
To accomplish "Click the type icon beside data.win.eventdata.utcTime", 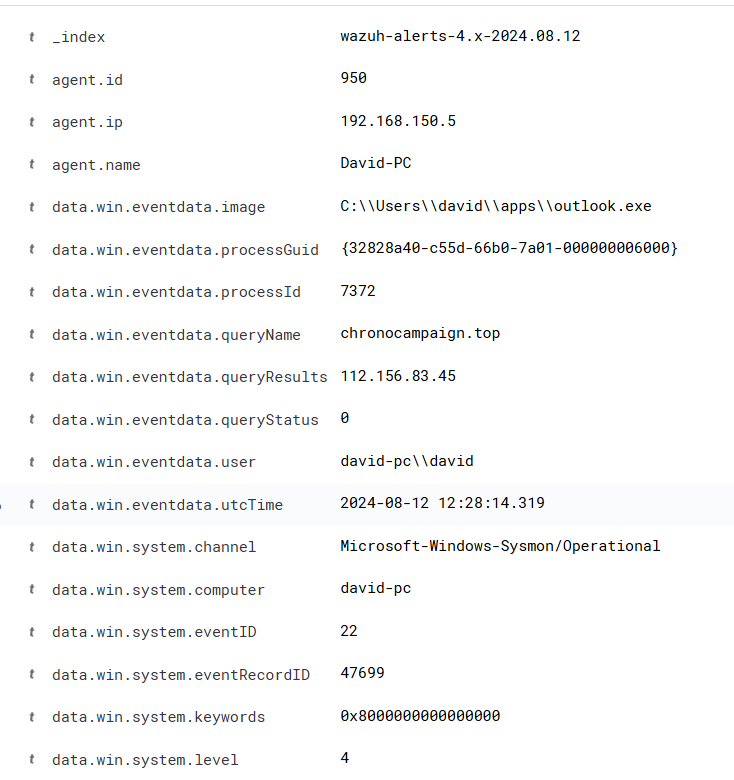I will [32, 504].
